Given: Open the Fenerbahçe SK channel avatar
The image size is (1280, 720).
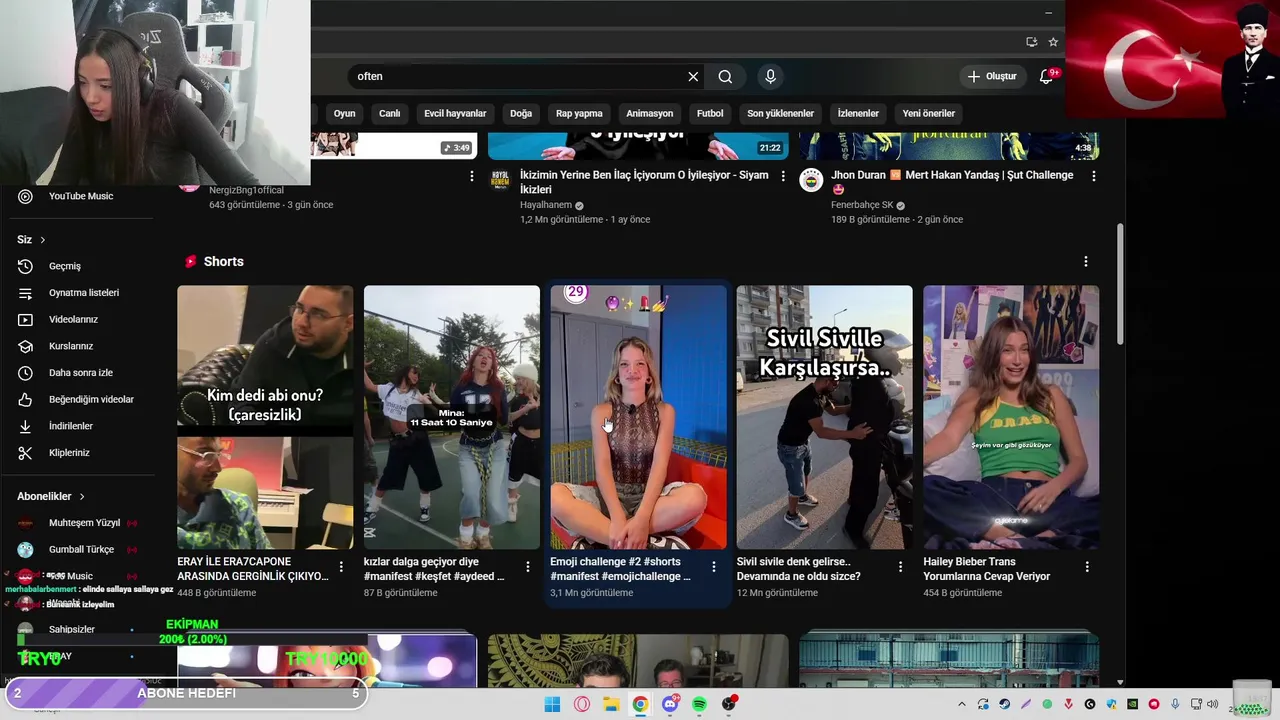Looking at the screenshot, I should pyautogui.click(x=811, y=180).
